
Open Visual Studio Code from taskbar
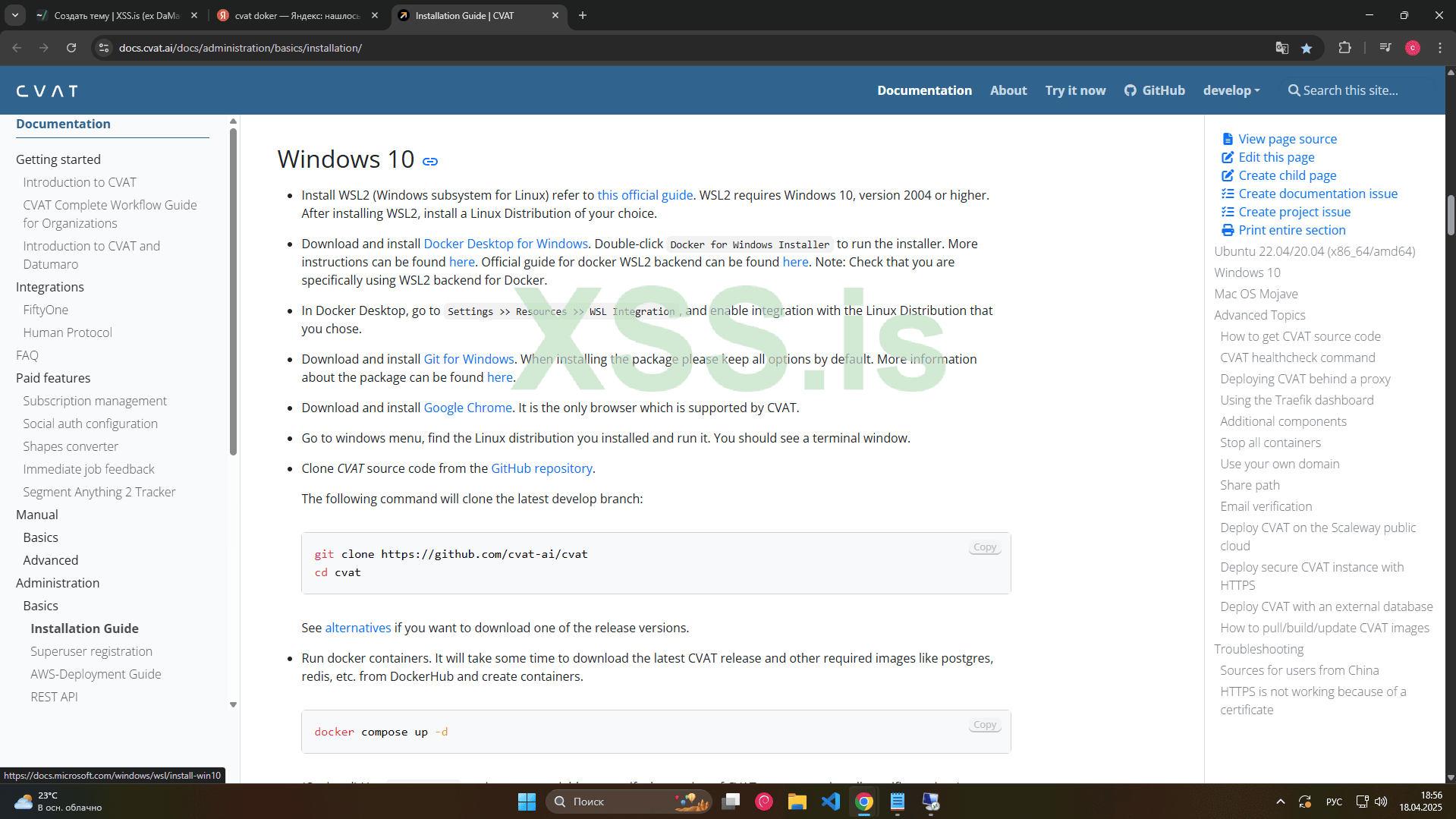point(831,802)
